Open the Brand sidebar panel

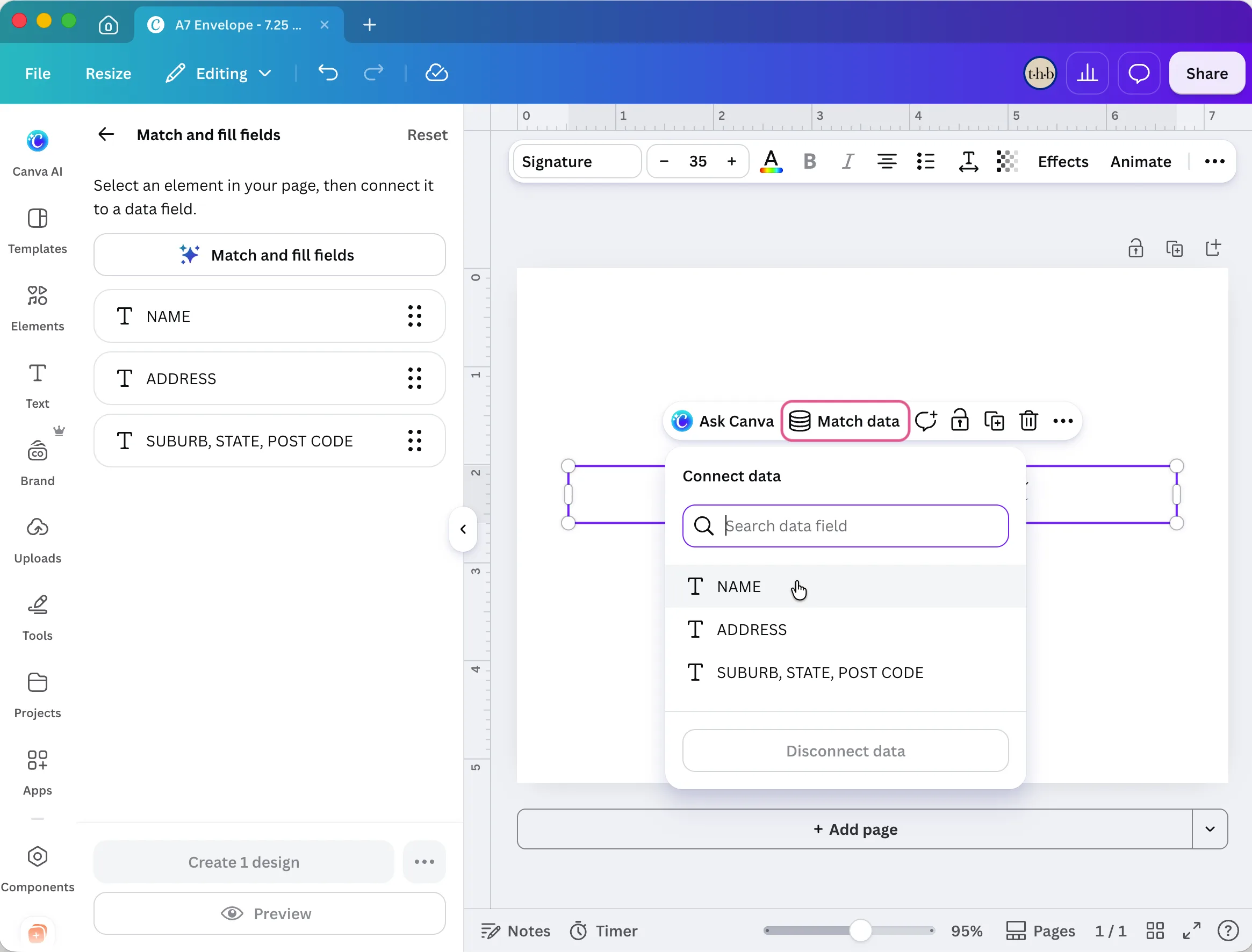(x=38, y=464)
